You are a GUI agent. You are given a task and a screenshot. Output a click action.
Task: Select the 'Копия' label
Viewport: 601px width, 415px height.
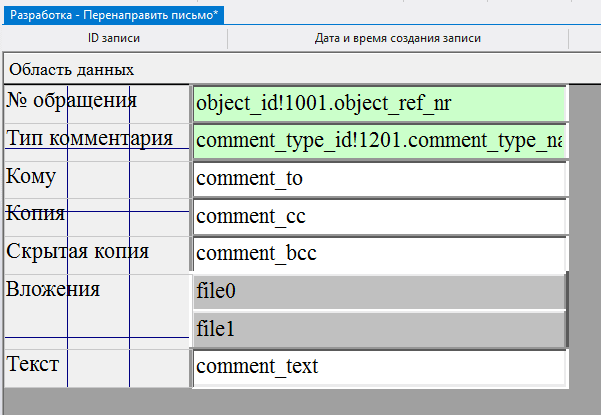click(x=36, y=213)
